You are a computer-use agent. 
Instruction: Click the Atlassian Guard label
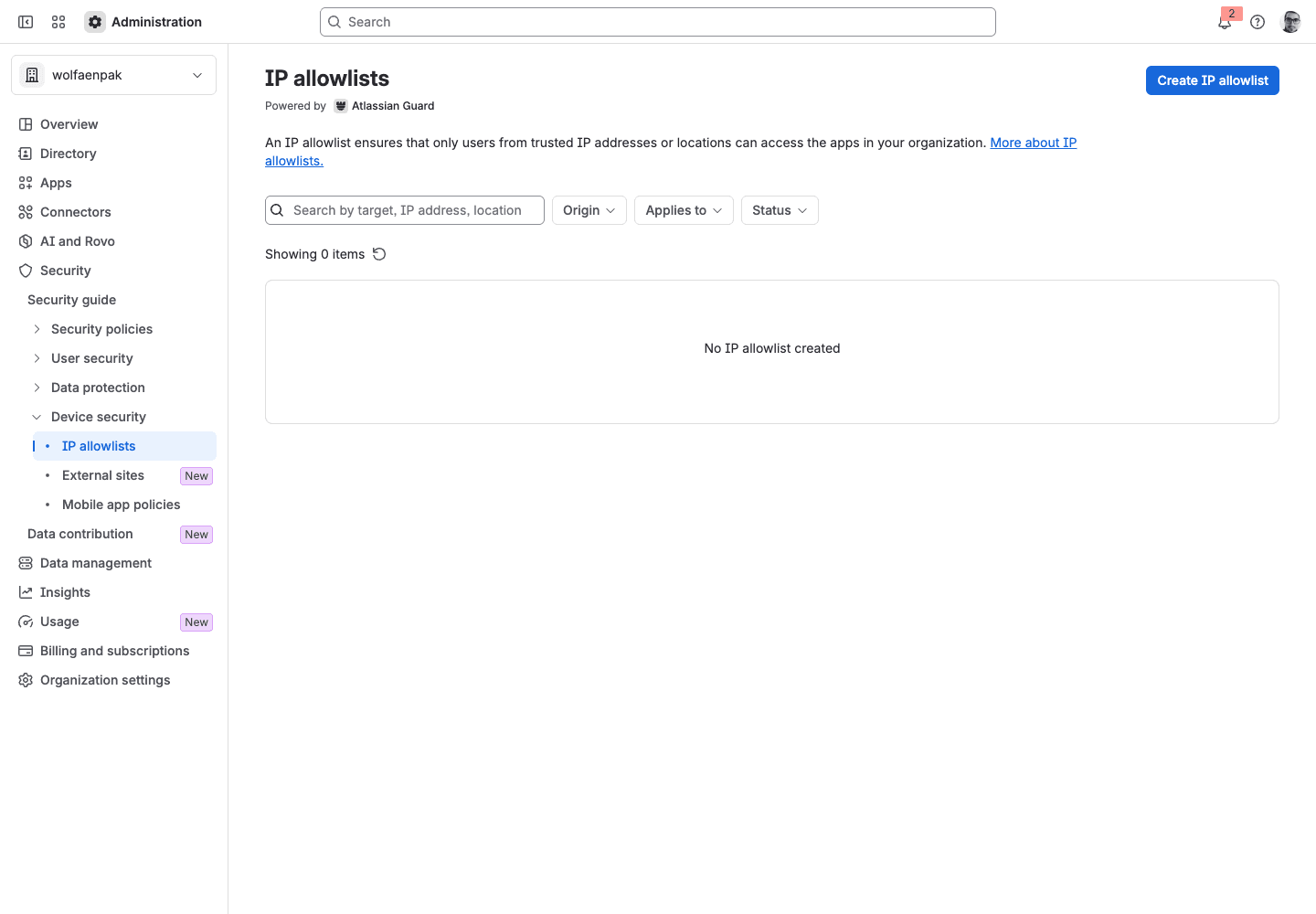pos(393,106)
